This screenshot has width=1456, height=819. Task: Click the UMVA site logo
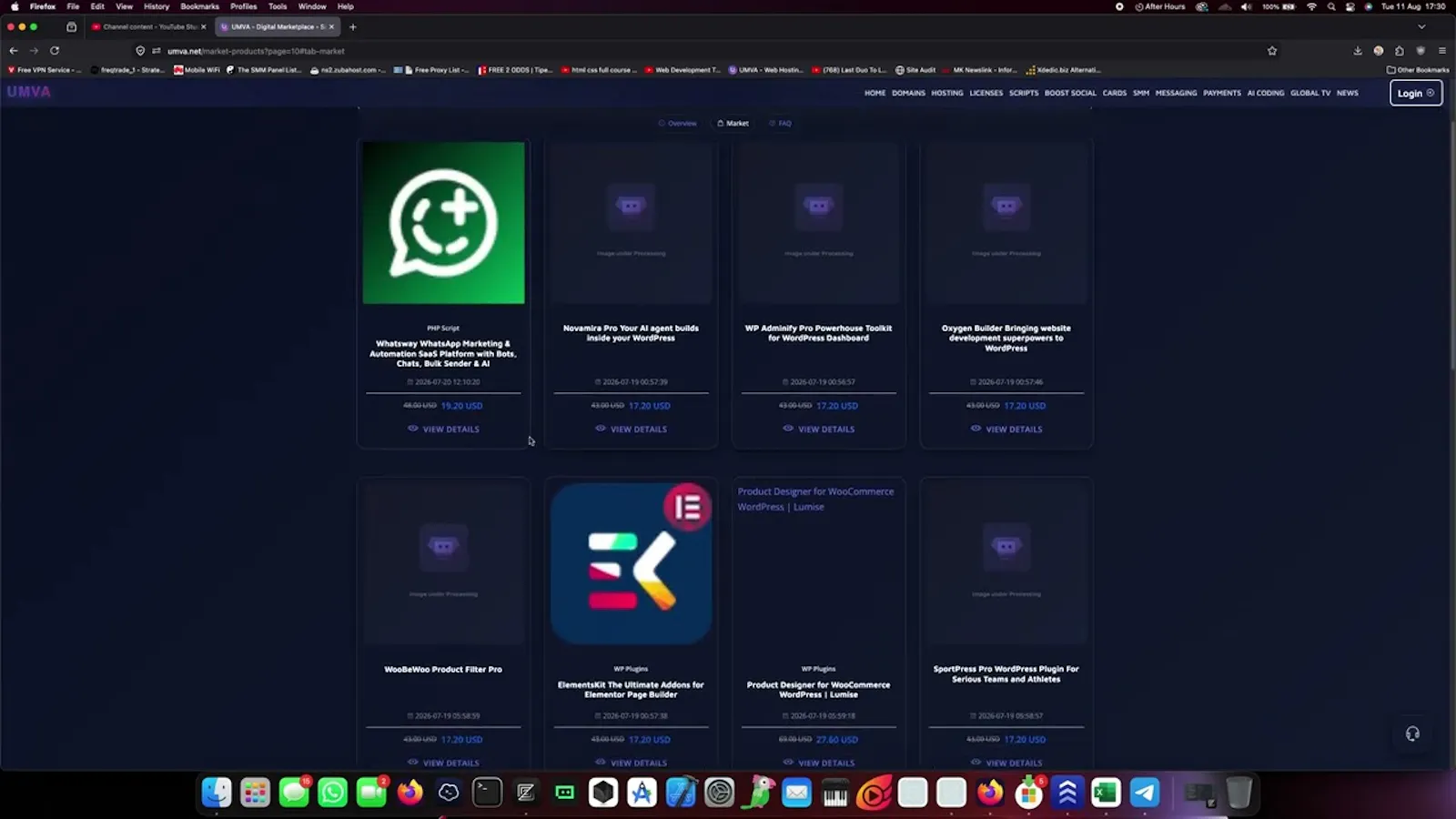click(x=29, y=92)
